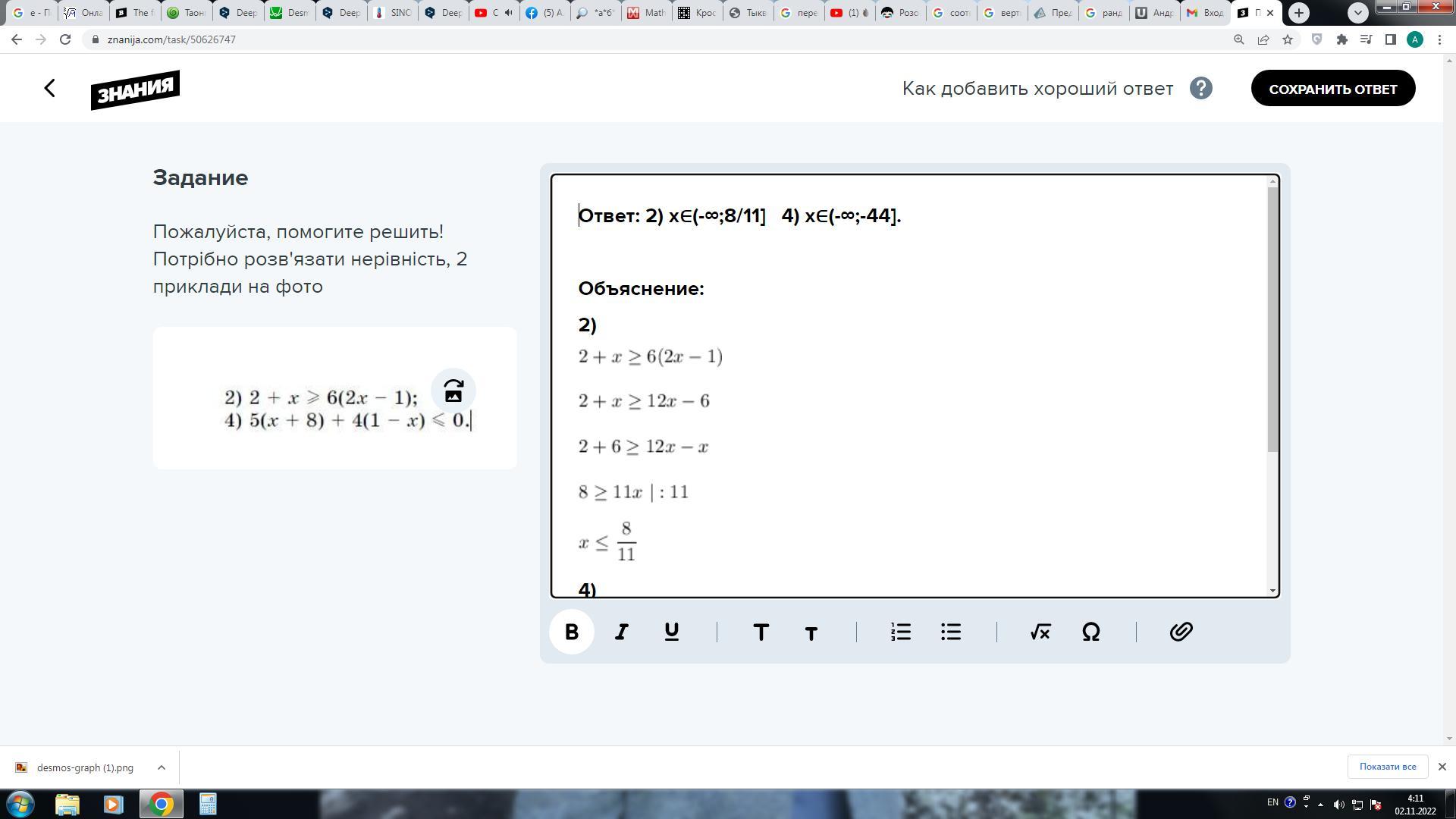The width and height of the screenshot is (1456, 819).
Task: Click the question mark help icon
Action: tap(1201, 88)
